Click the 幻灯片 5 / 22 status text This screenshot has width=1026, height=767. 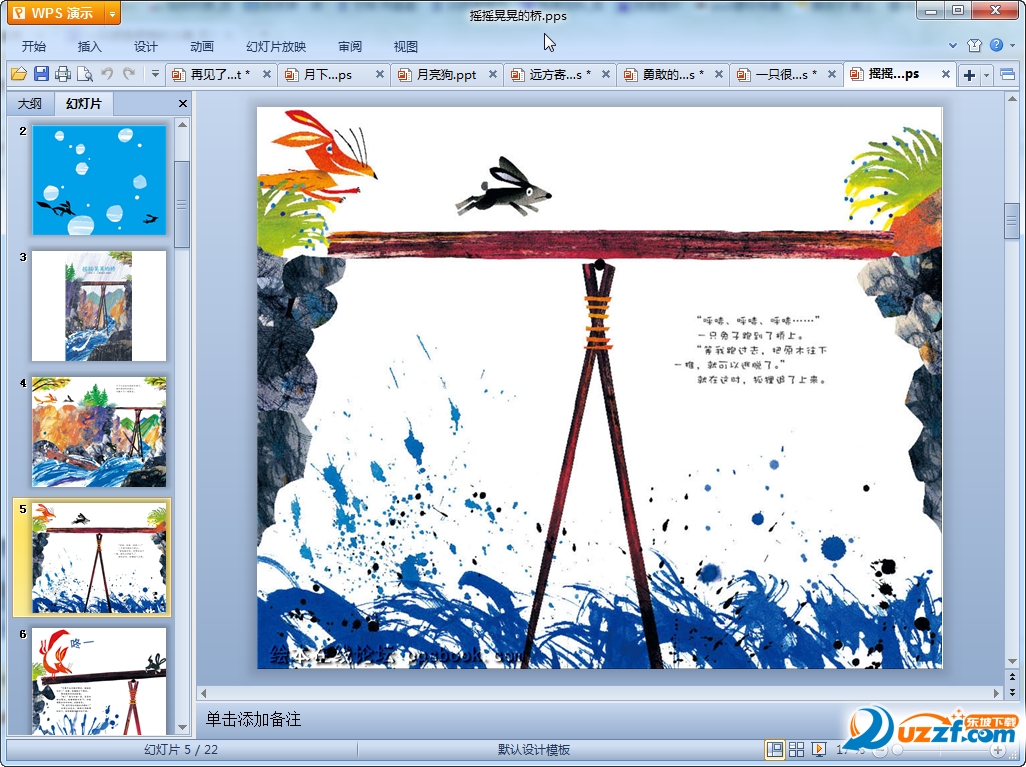click(181, 750)
